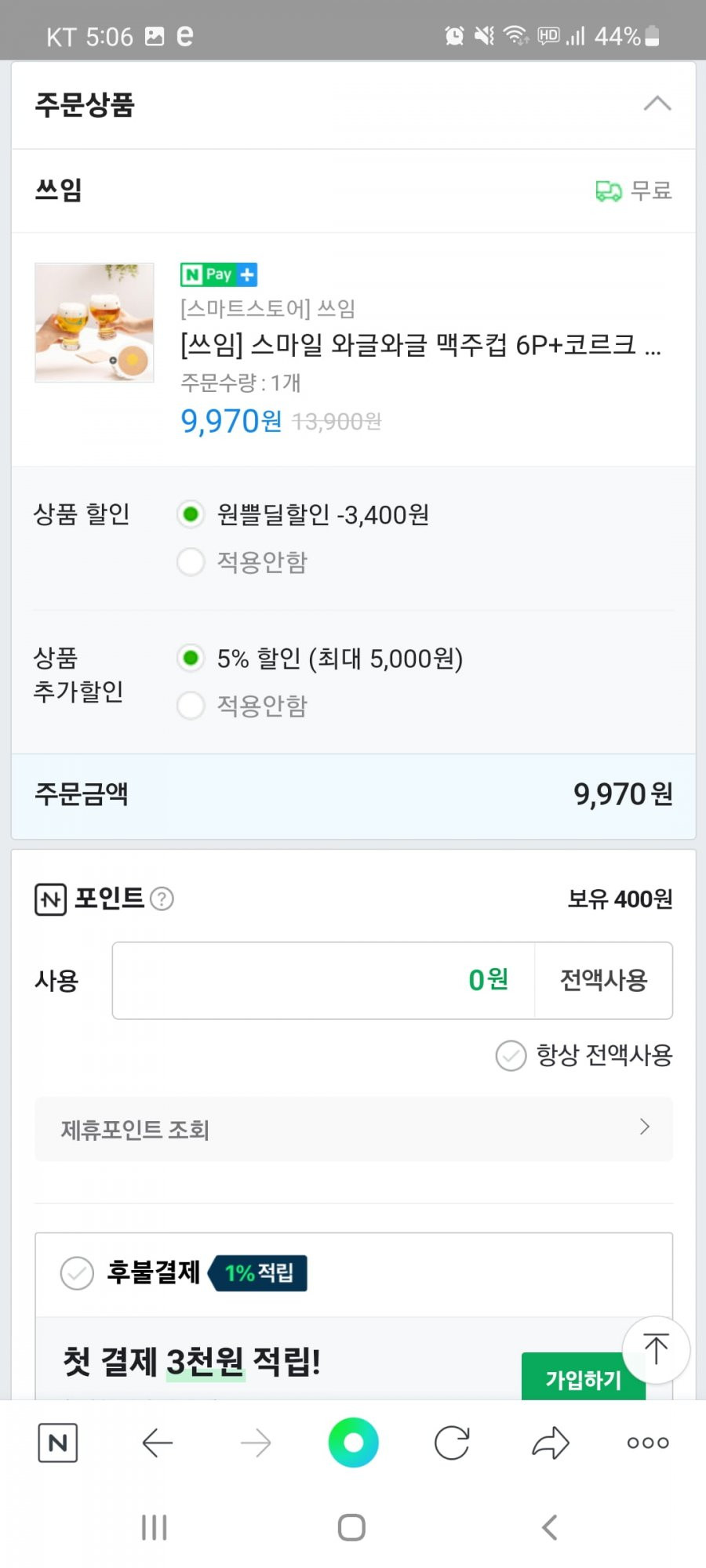
Task: Tap the browser forward arrow
Action: pyautogui.click(x=256, y=1443)
